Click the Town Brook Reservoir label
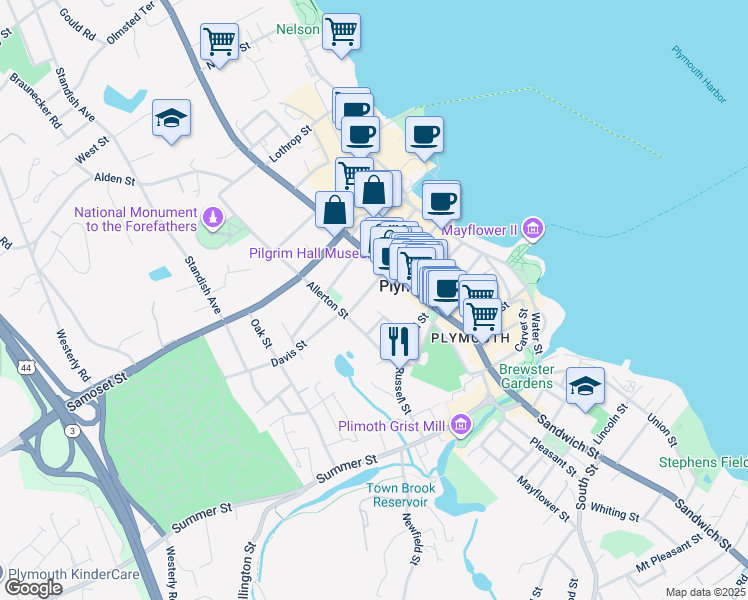Viewport: 748px width, 600px height. [x=400, y=495]
